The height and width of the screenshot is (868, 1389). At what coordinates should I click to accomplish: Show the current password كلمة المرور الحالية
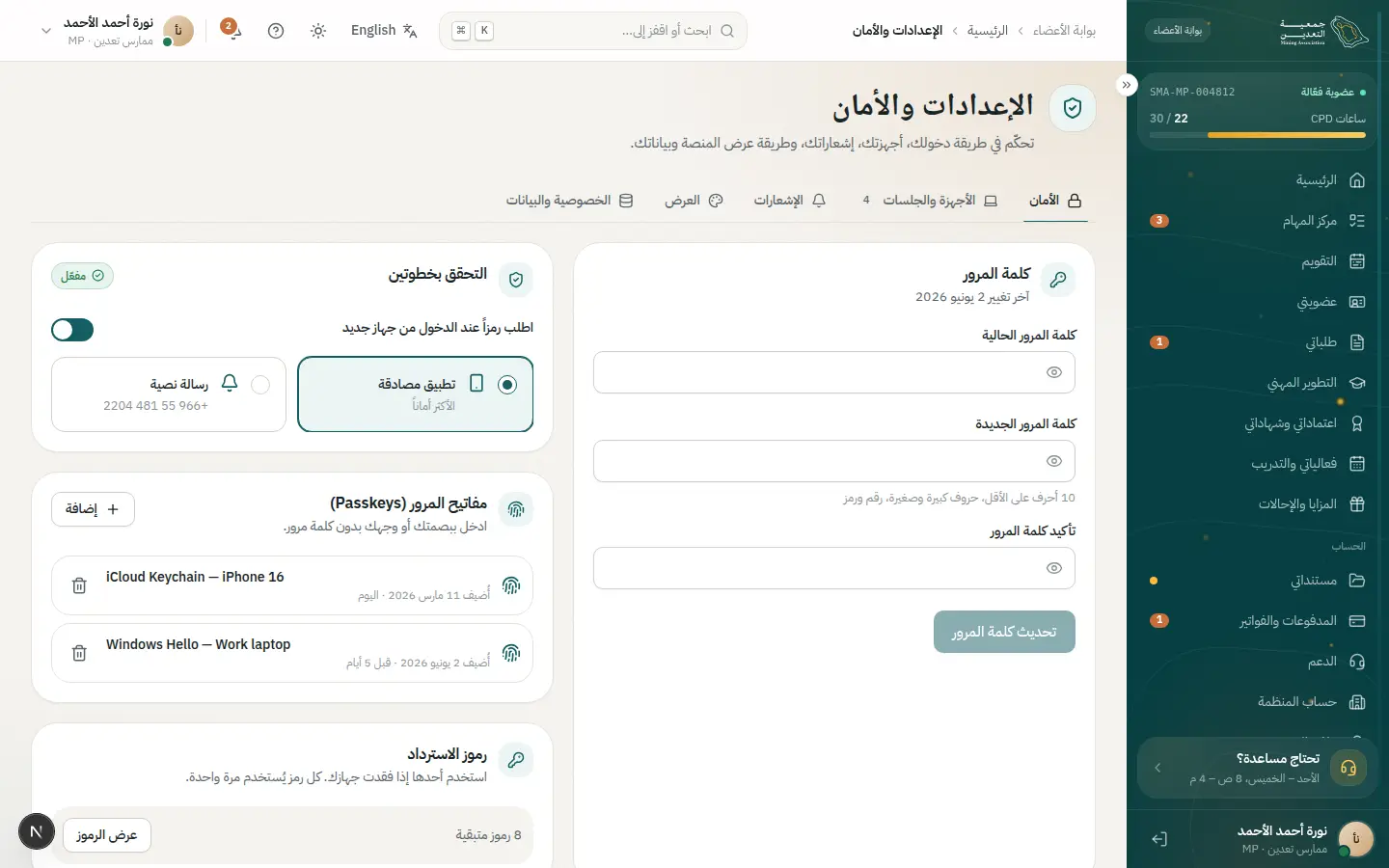1054,372
